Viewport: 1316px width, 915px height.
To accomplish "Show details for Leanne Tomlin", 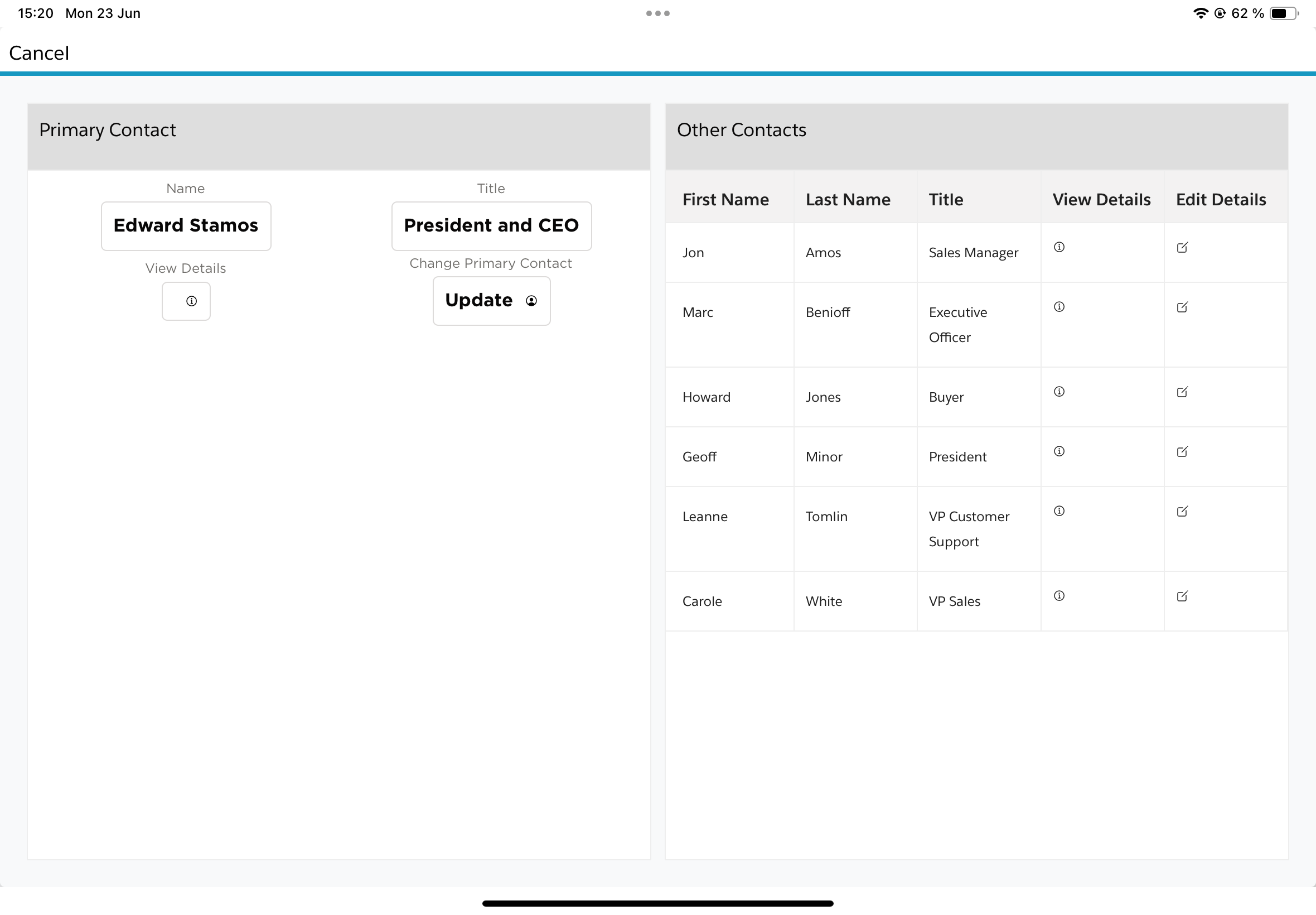I will pos(1059,511).
